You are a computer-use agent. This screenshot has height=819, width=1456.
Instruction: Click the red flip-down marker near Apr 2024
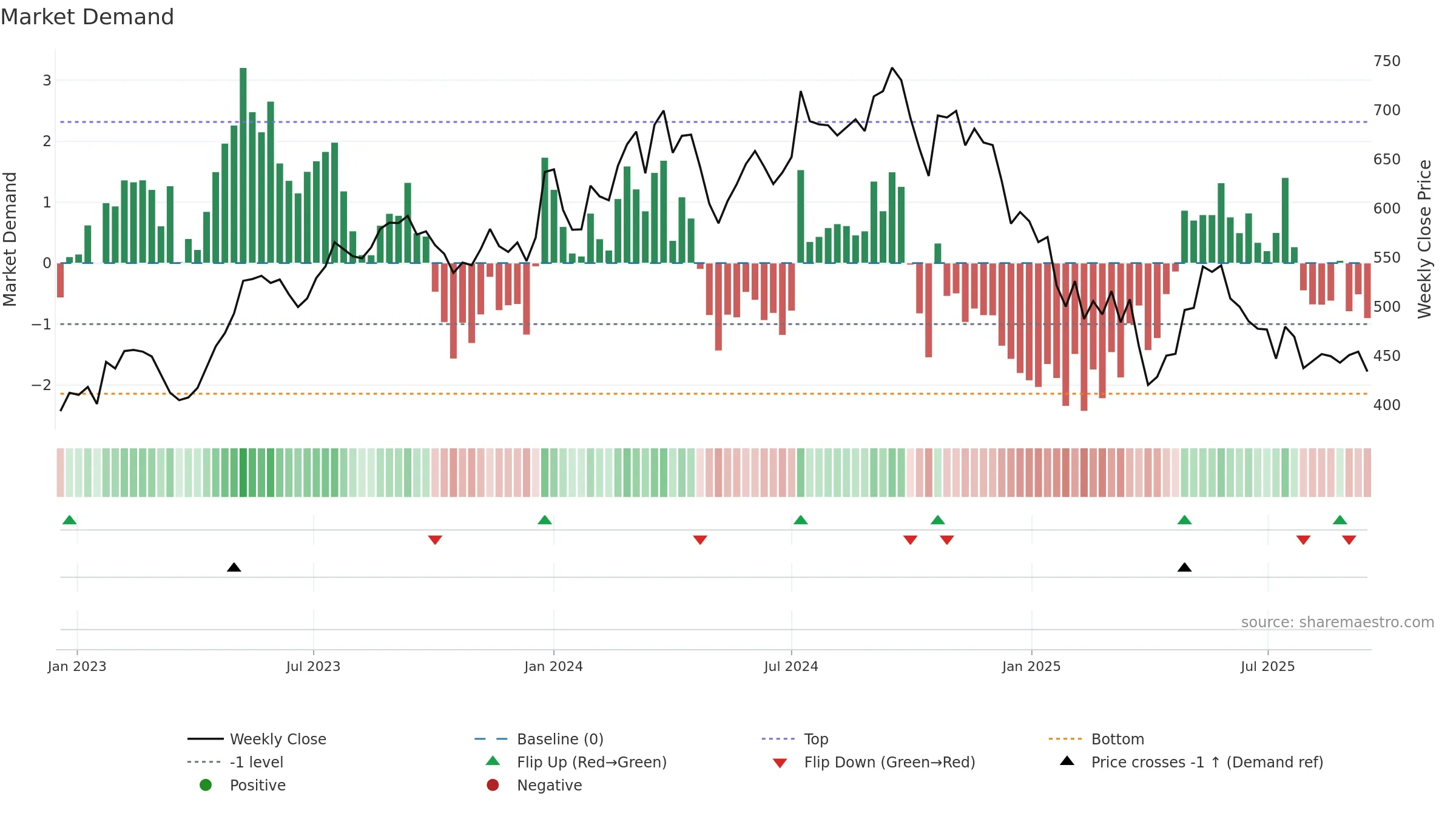[x=700, y=540]
